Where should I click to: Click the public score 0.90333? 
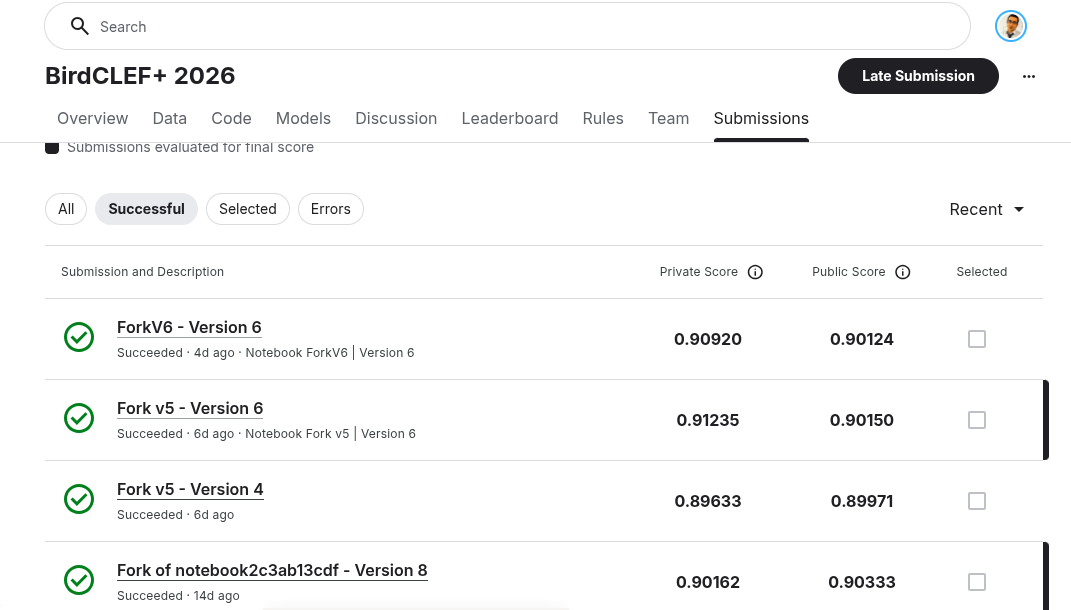(861, 582)
